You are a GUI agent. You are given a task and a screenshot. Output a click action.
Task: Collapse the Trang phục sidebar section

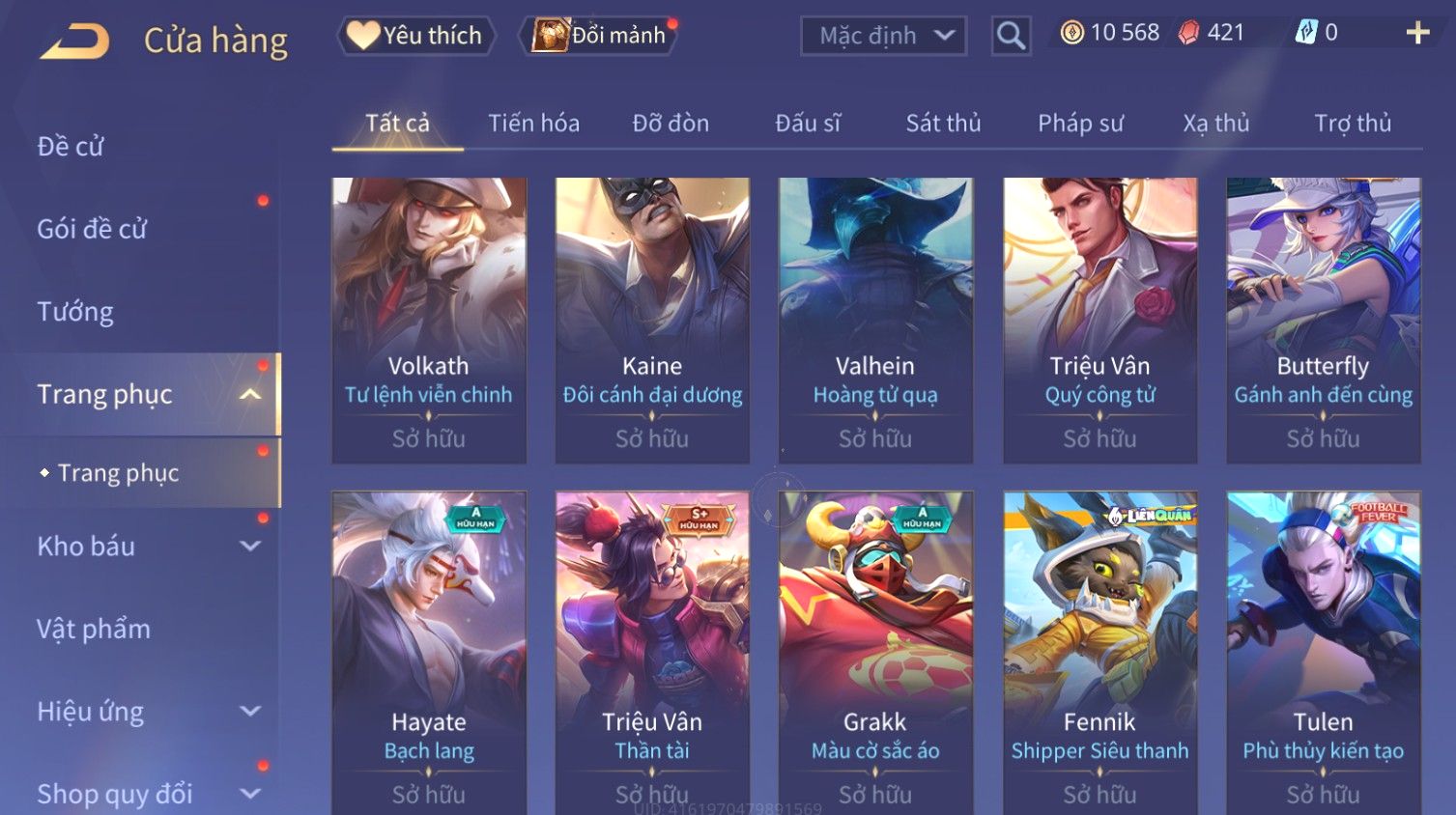250,394
